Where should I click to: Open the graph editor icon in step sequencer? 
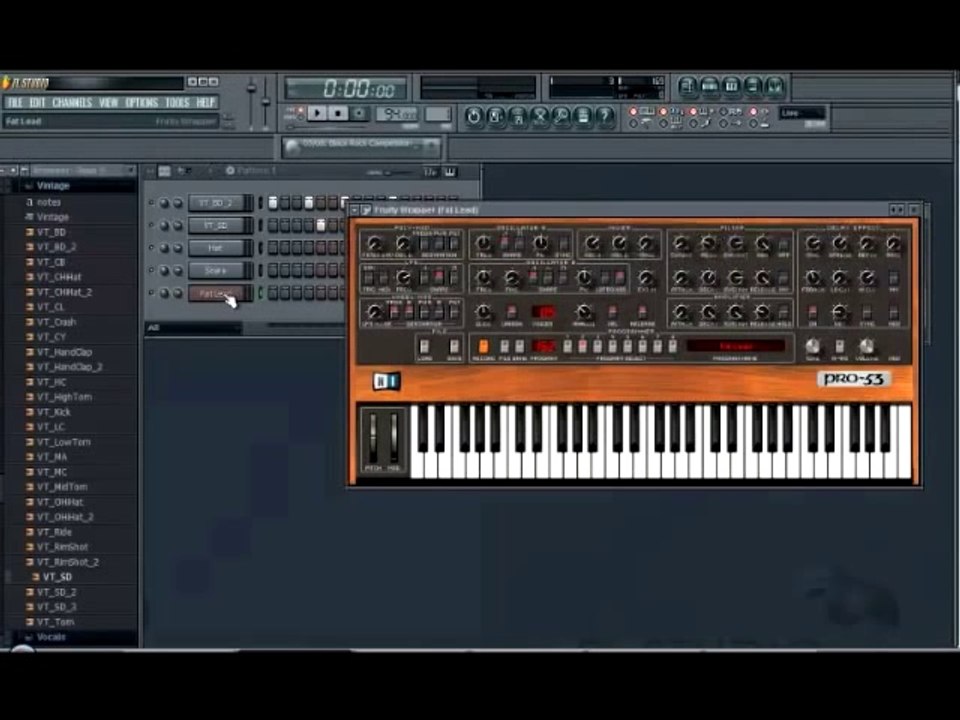tap(430, 172)
